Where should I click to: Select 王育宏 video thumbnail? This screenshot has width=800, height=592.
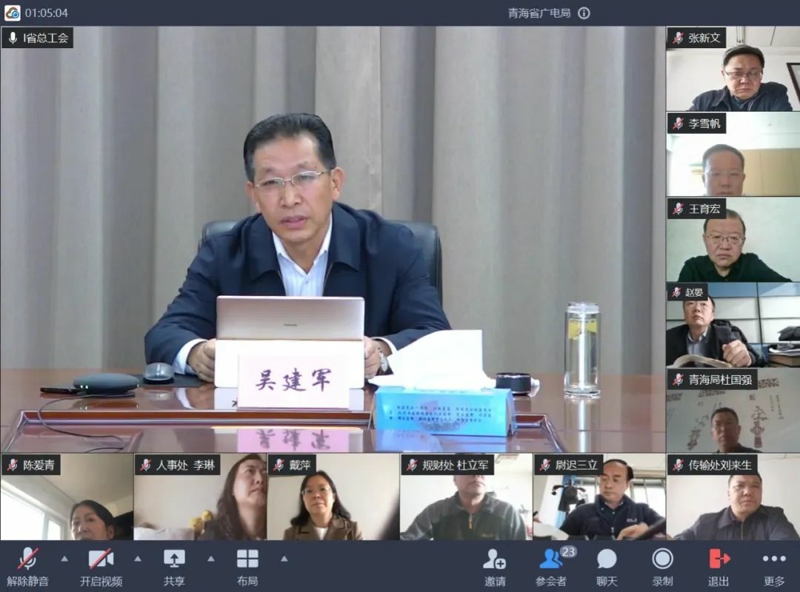[733, 240]
